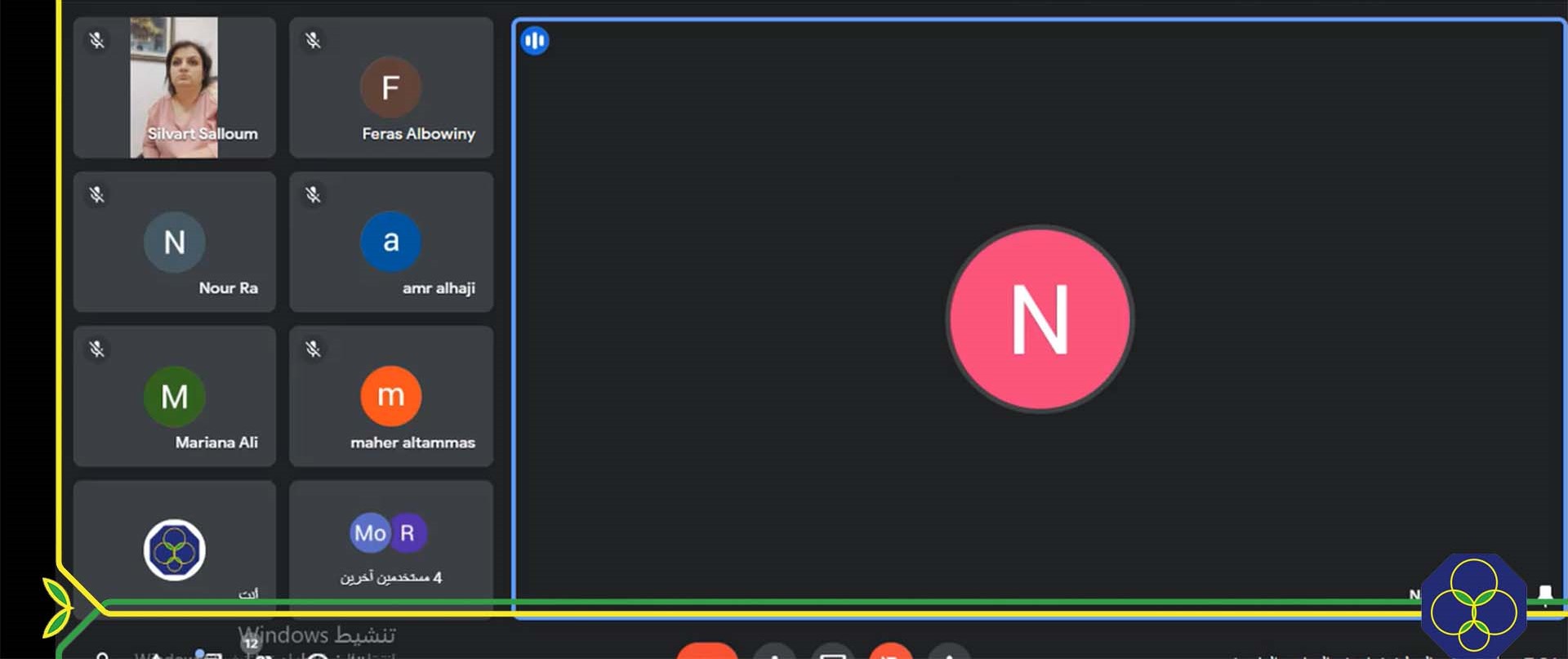The width and height of the screenshot is (1568, 659).
Task: Click the muted mic icon on maher altammas's tile
Action: (x=313, y=349)
